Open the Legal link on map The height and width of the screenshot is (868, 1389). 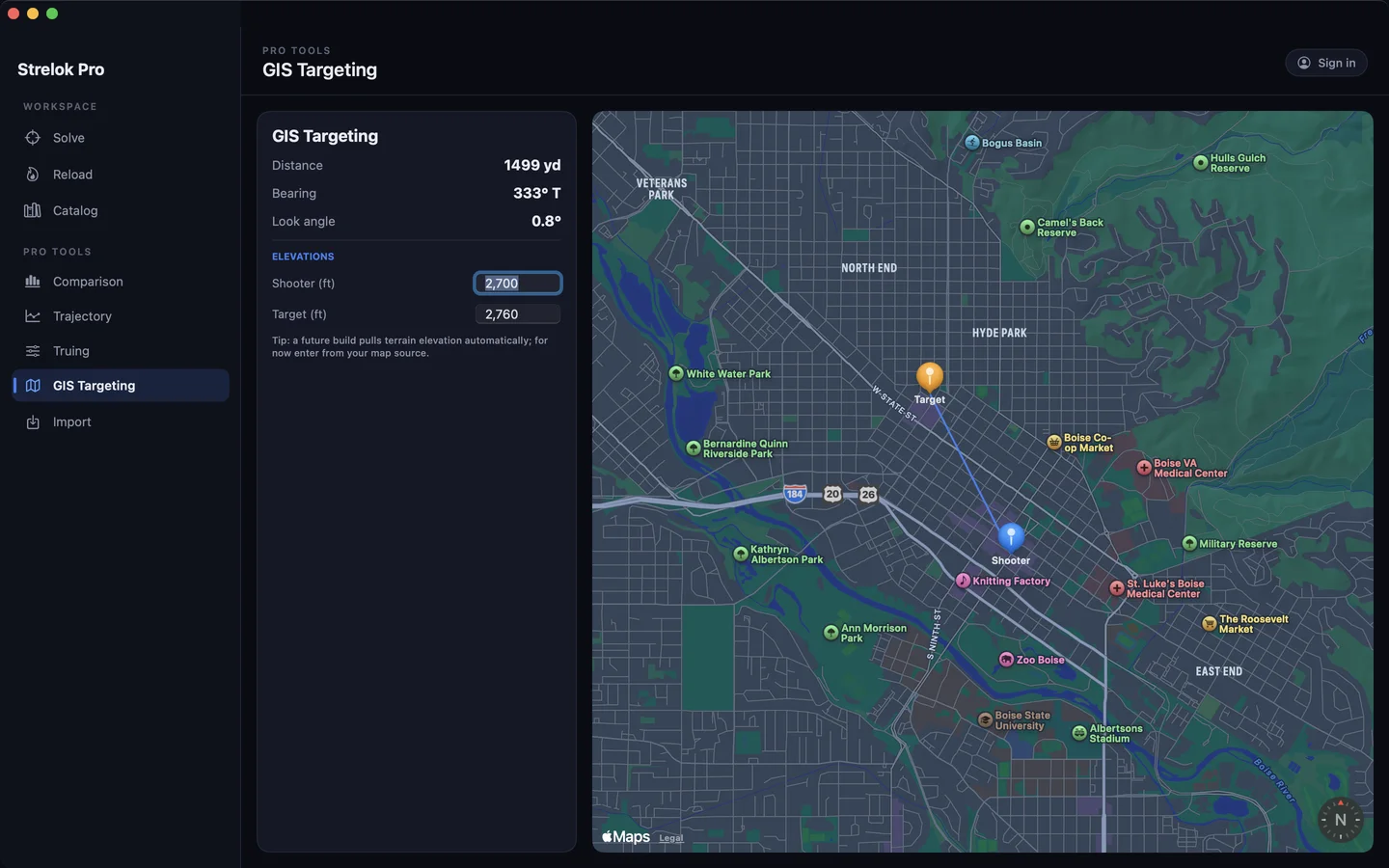point(671,838)
